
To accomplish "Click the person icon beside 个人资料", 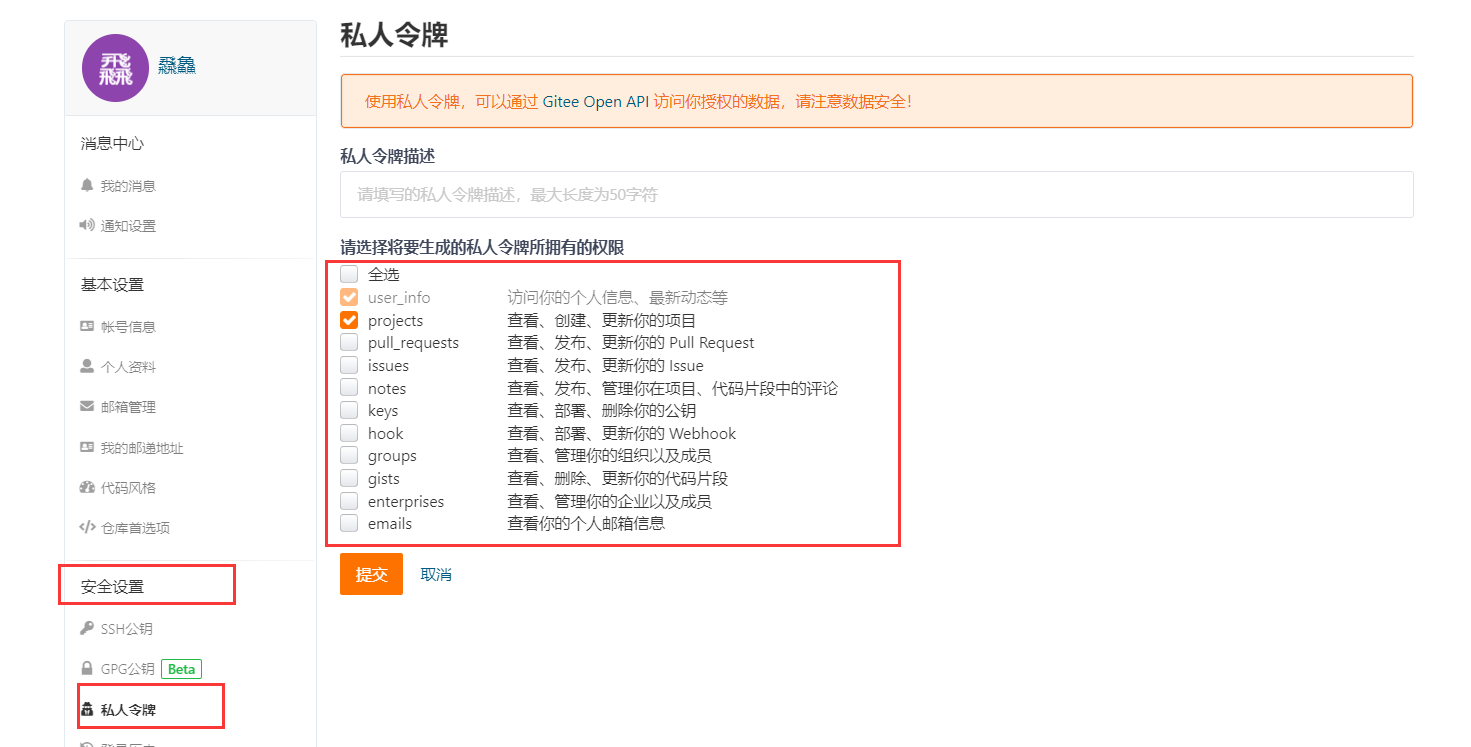I will pos(86,367).
